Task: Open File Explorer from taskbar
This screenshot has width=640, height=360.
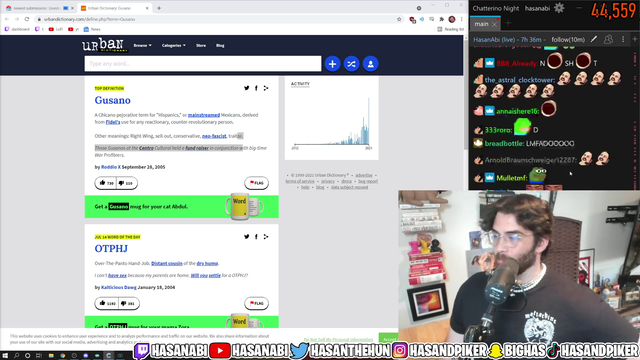Action: (x=51, y=356)
